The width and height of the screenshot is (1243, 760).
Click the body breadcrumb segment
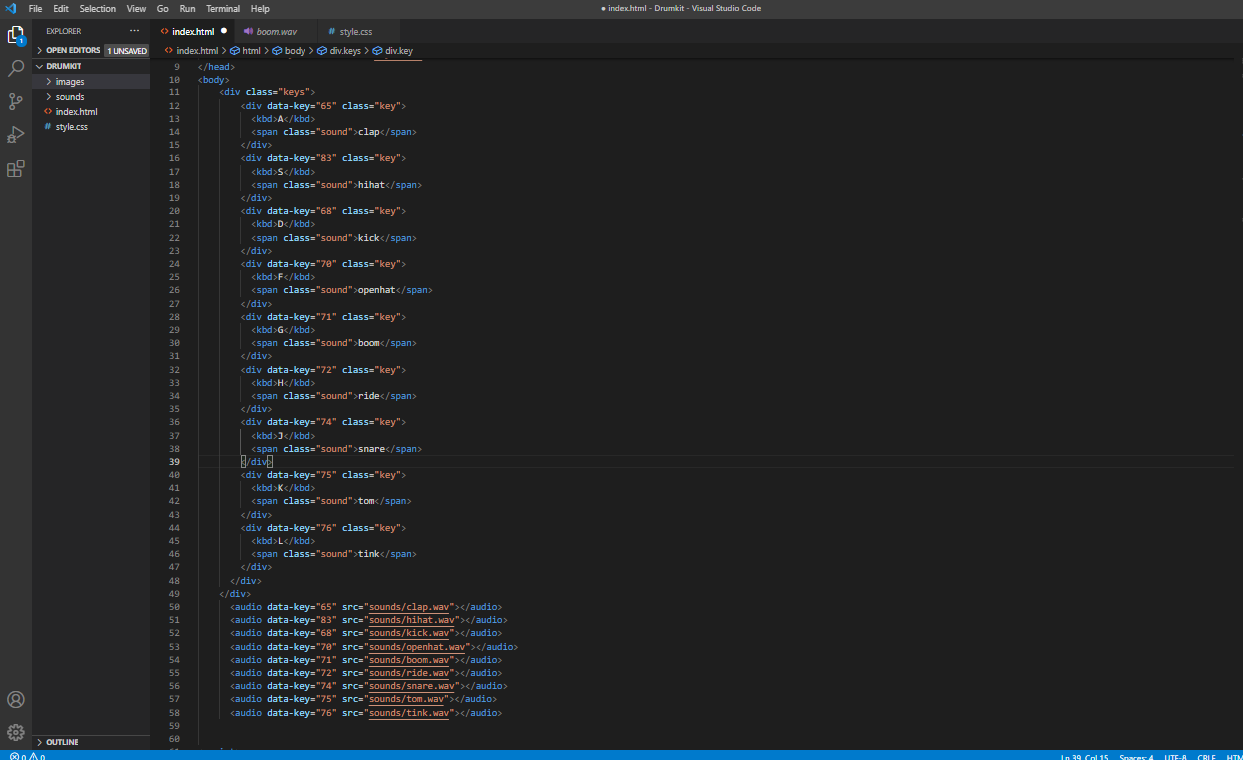295,50
